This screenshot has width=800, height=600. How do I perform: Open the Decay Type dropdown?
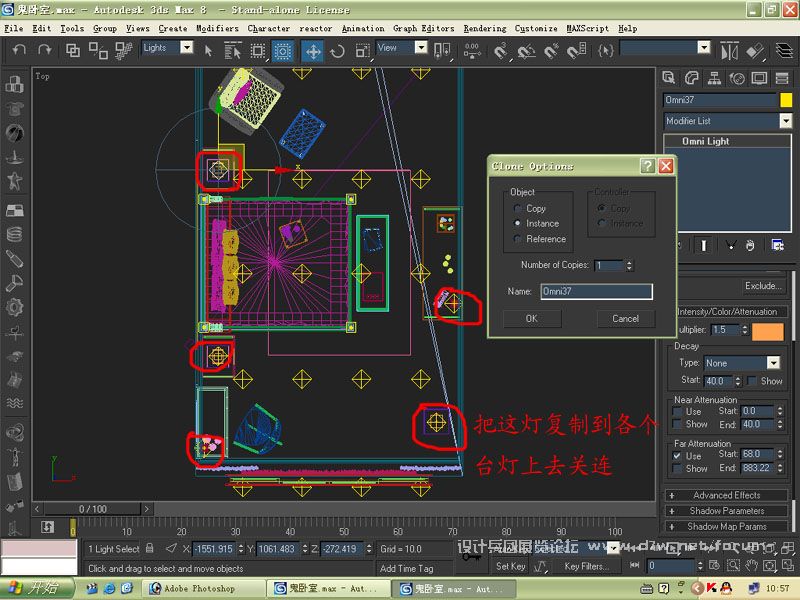(773, 363)
